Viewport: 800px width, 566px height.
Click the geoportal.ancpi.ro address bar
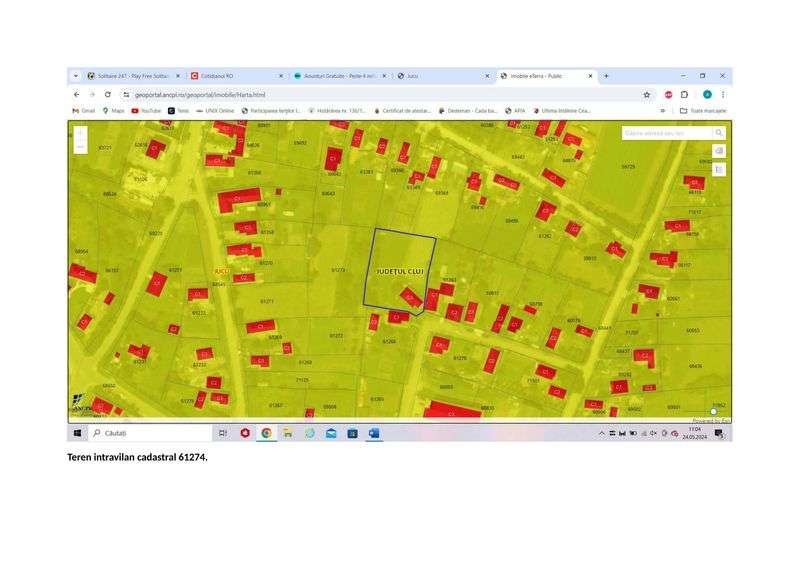pos(383,94)
